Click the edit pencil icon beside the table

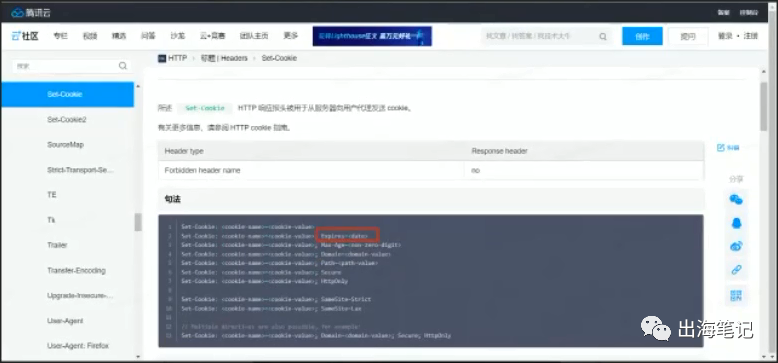pyautogui.click(x=721, y=148)
